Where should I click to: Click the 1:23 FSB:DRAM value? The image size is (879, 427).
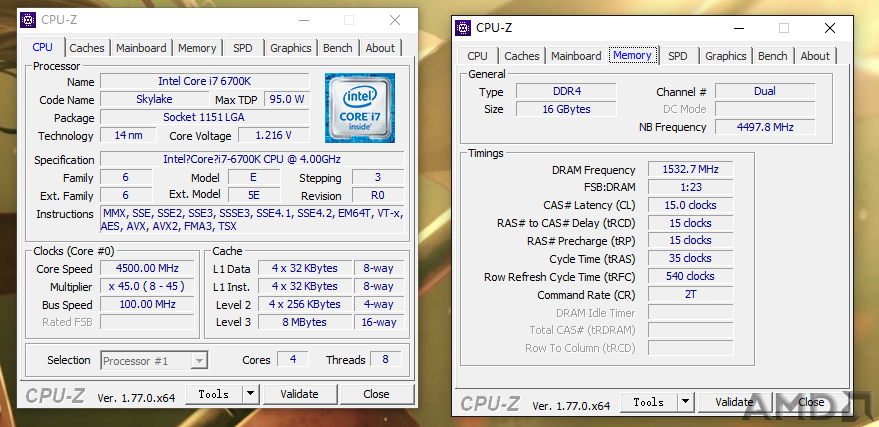pos(691,187)
